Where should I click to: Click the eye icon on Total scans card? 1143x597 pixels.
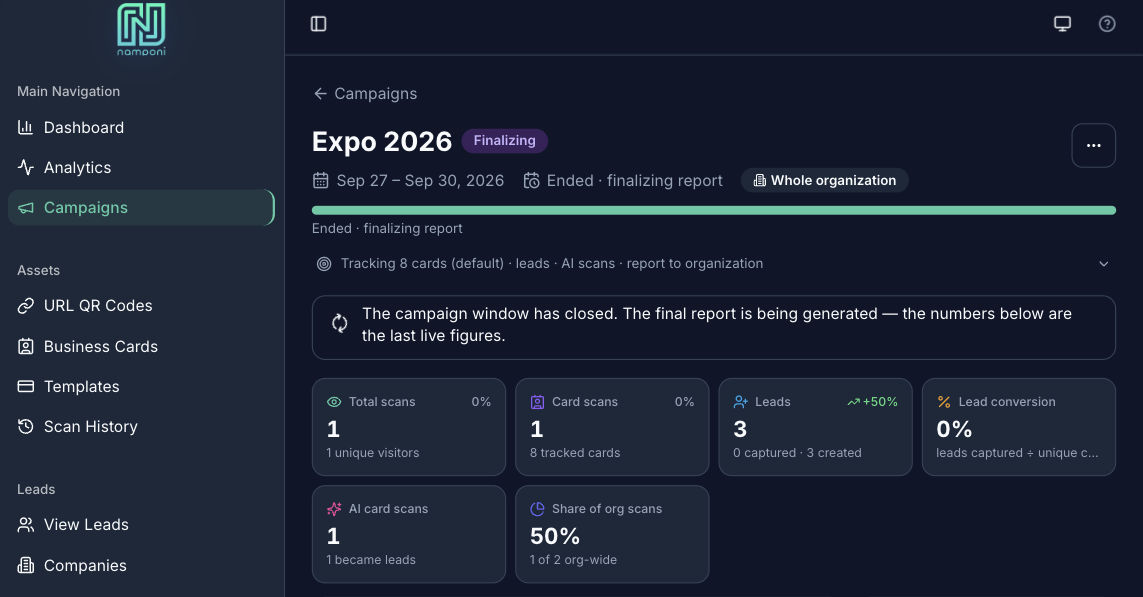(334, 402)
